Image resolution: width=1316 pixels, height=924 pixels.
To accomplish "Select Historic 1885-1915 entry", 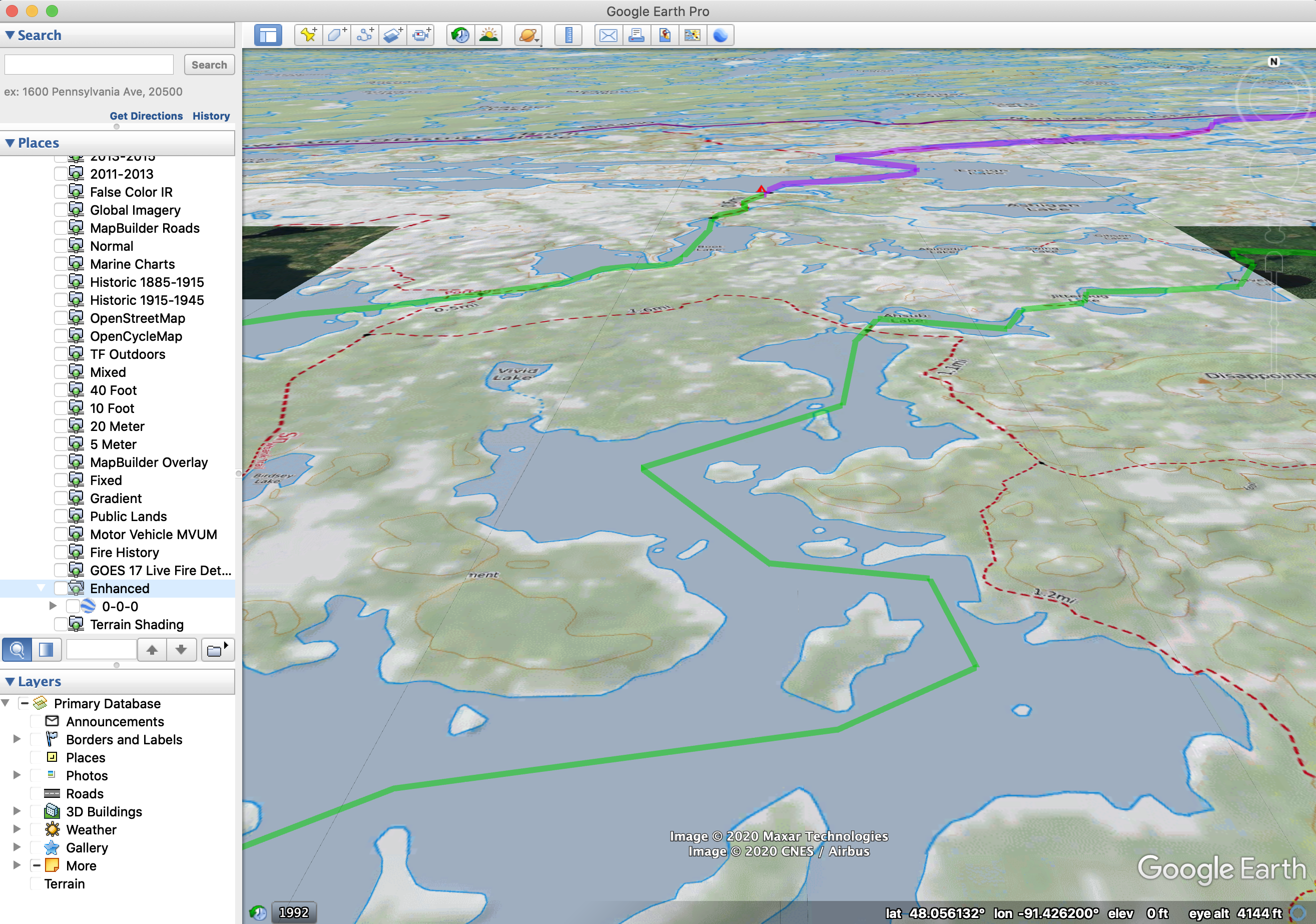I will pyautogui.click(x=147, y=282).
